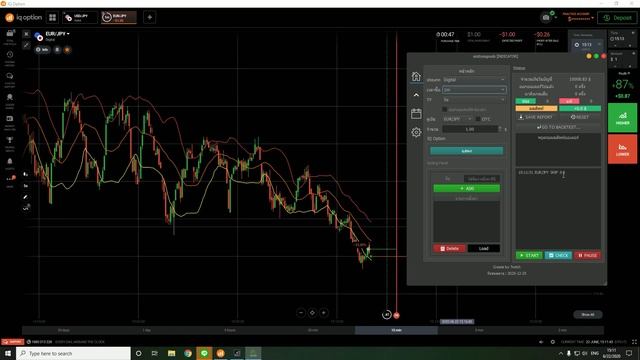Expand the EUR/JPY asset selector above chart
The width and height of the screenshot is (640, 360).
(58, 34)
